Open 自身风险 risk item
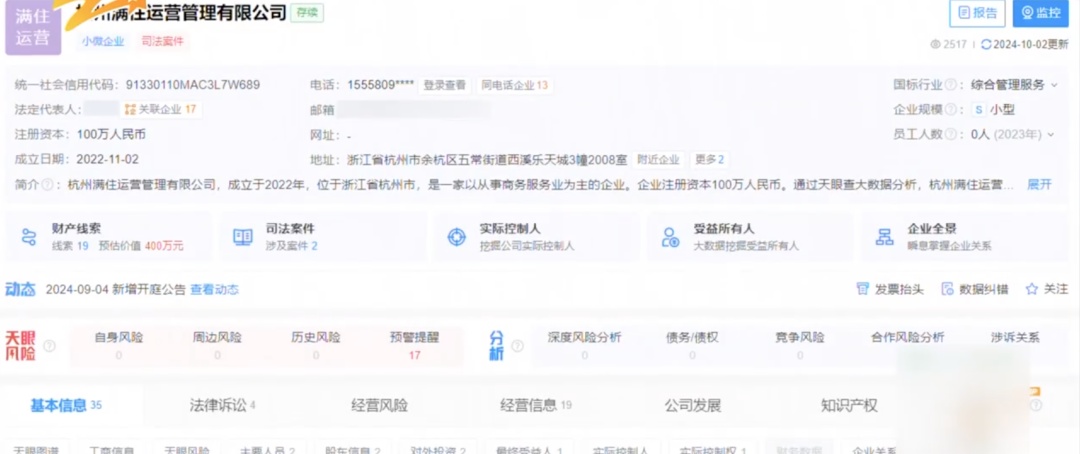Viewport: 1080px width, 454px height. (118, 346)
